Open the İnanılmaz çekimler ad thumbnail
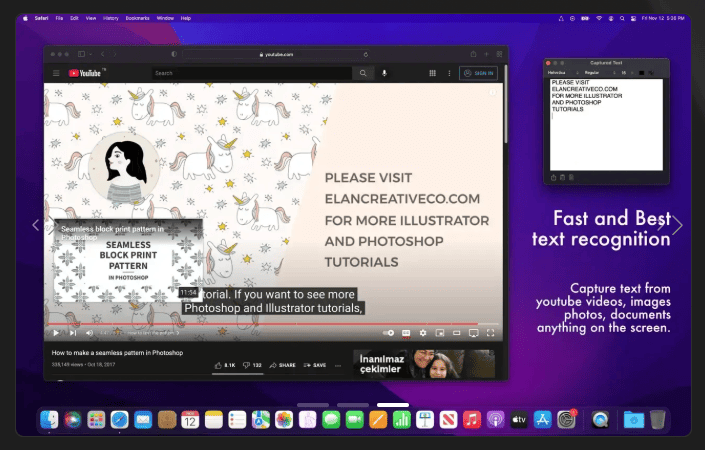 [424, 364]
